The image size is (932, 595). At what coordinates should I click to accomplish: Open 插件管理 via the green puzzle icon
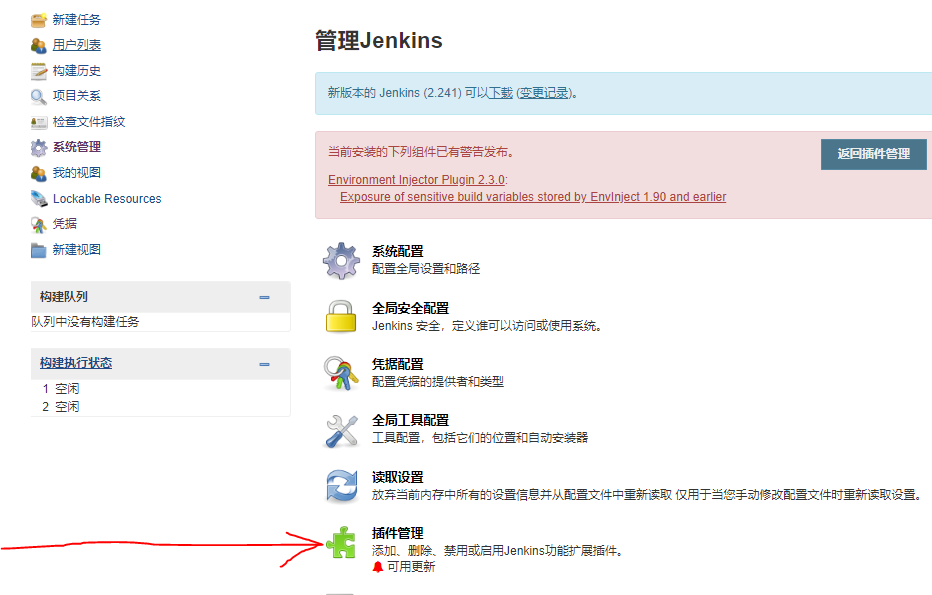point(340,543)
